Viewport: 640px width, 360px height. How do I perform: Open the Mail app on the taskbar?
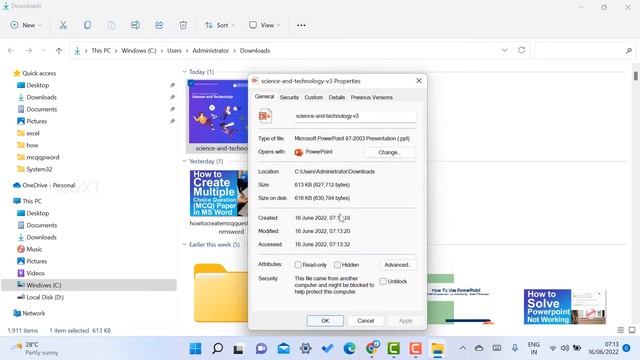tap(283, 349)
